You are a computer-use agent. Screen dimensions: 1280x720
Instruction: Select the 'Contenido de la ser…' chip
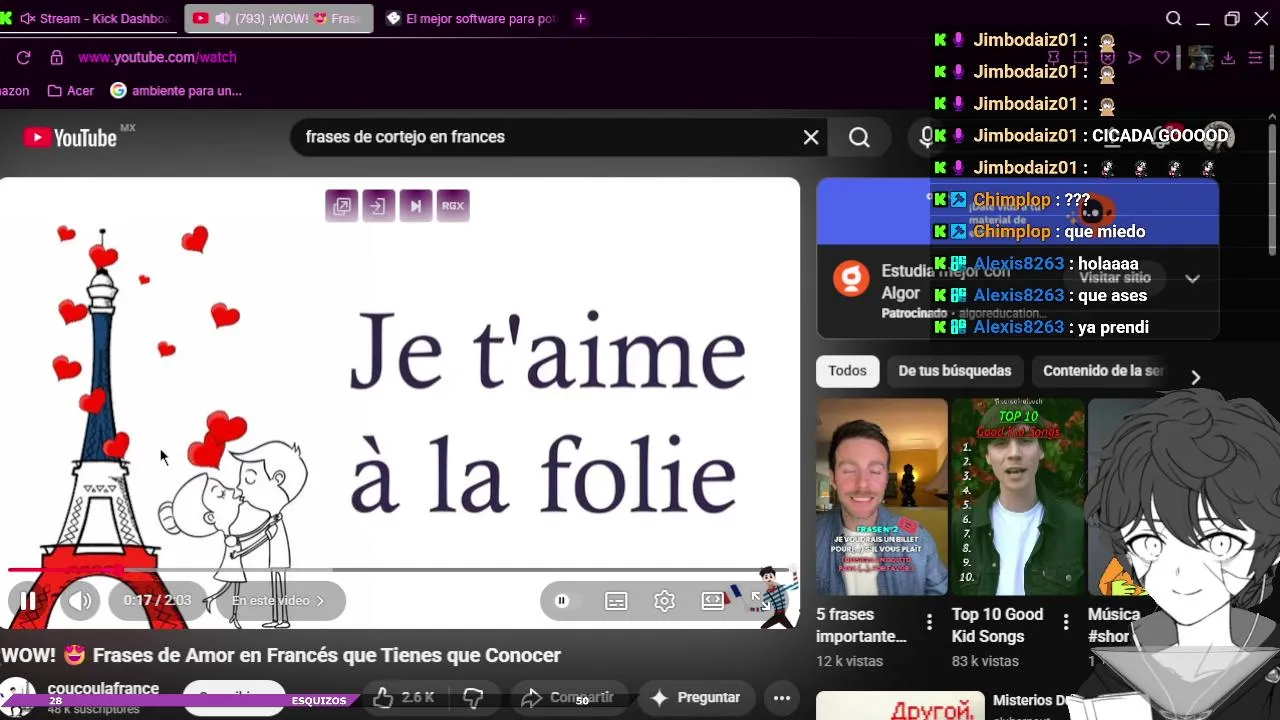coord(1103,371)
